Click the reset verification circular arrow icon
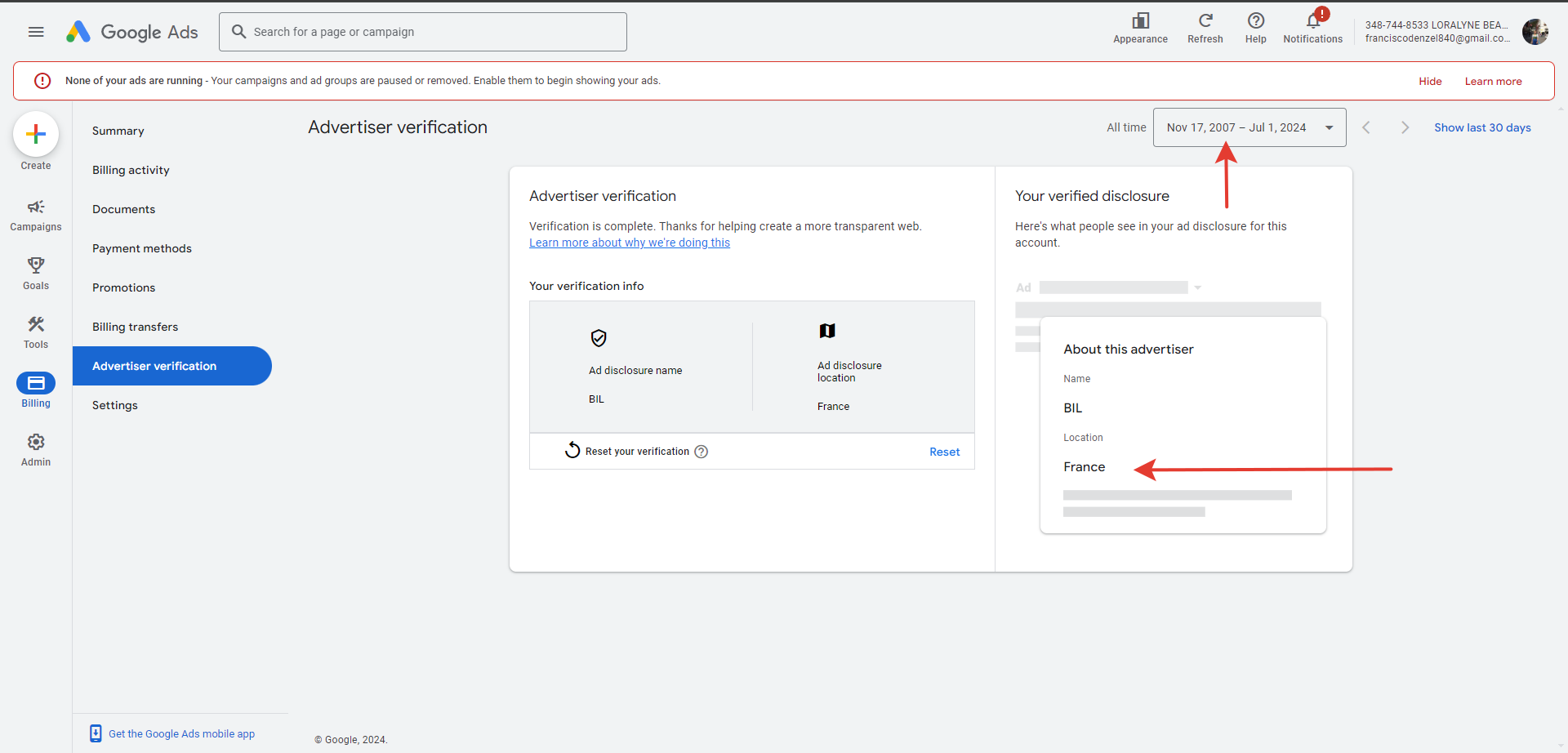 572,450
